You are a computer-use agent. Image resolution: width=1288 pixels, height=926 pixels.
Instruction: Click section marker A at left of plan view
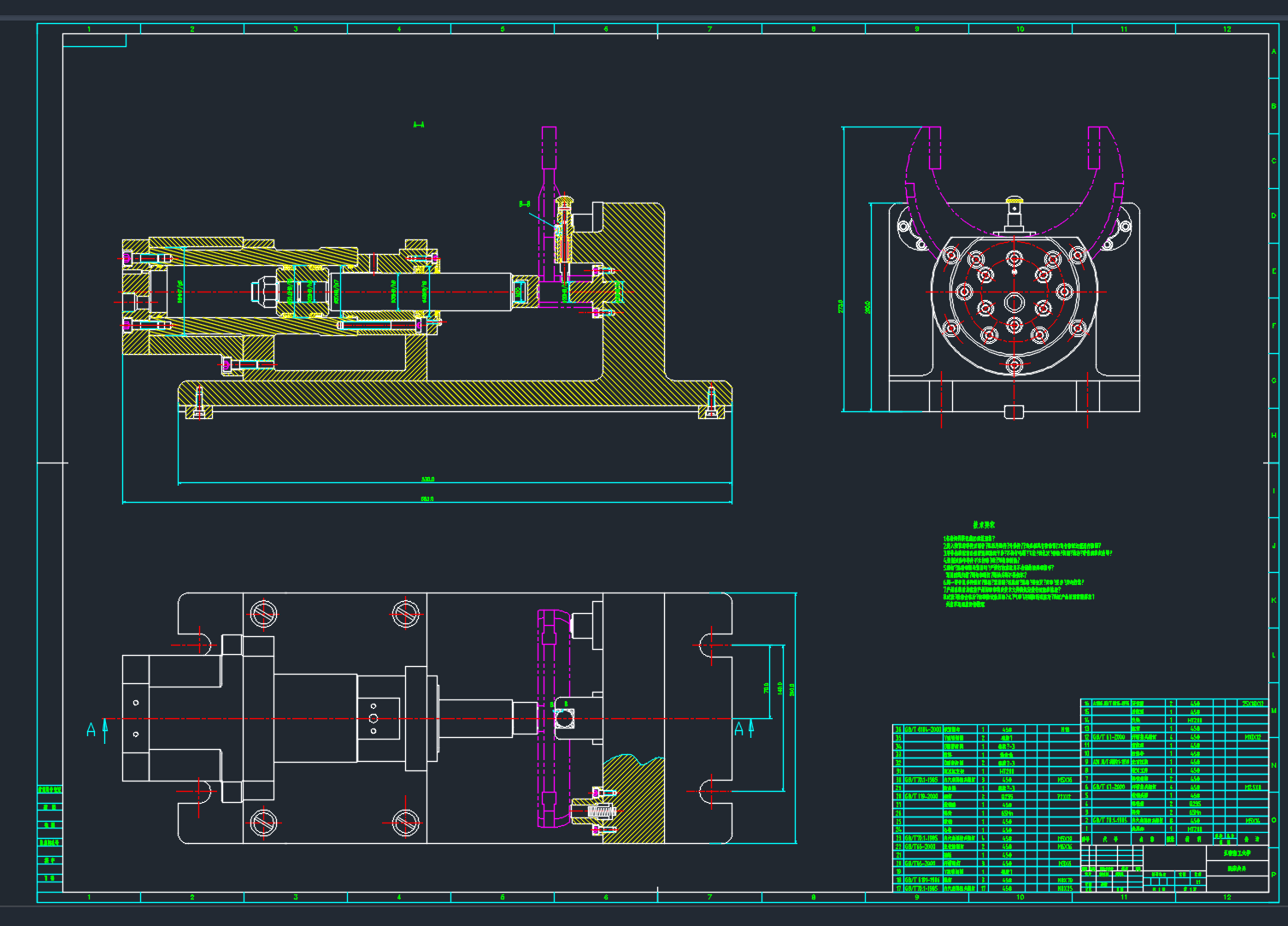tap(91, 729)
